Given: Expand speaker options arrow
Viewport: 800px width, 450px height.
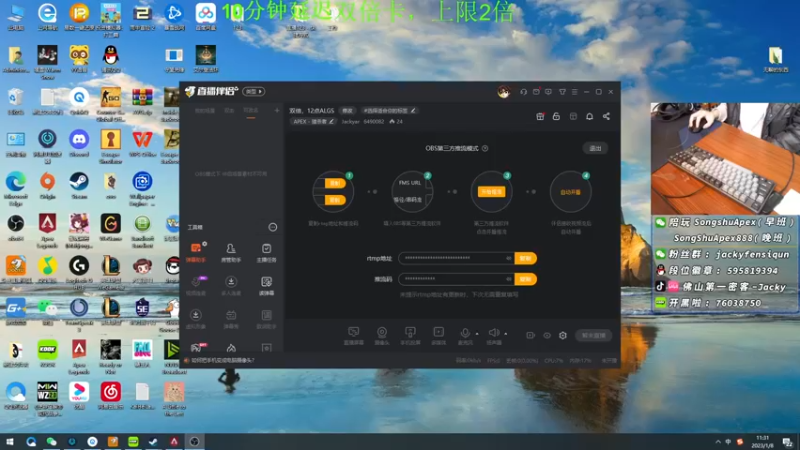Looking at the screenshot, I should 506,334.
